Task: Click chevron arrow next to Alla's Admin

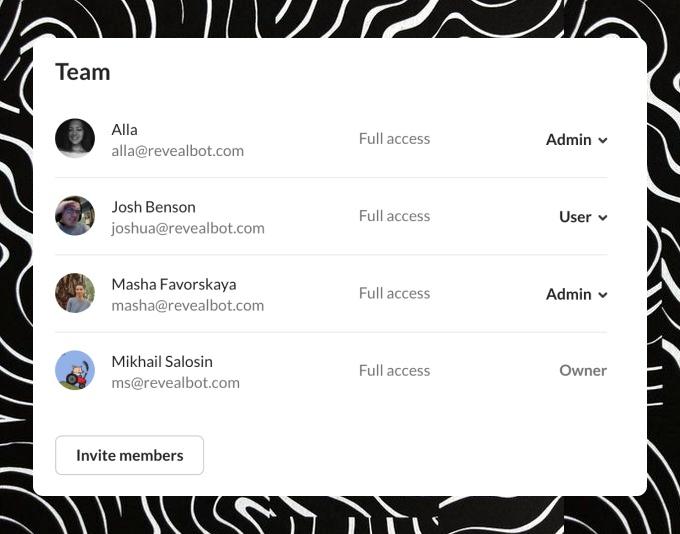Action: click(x=602, y=140)
